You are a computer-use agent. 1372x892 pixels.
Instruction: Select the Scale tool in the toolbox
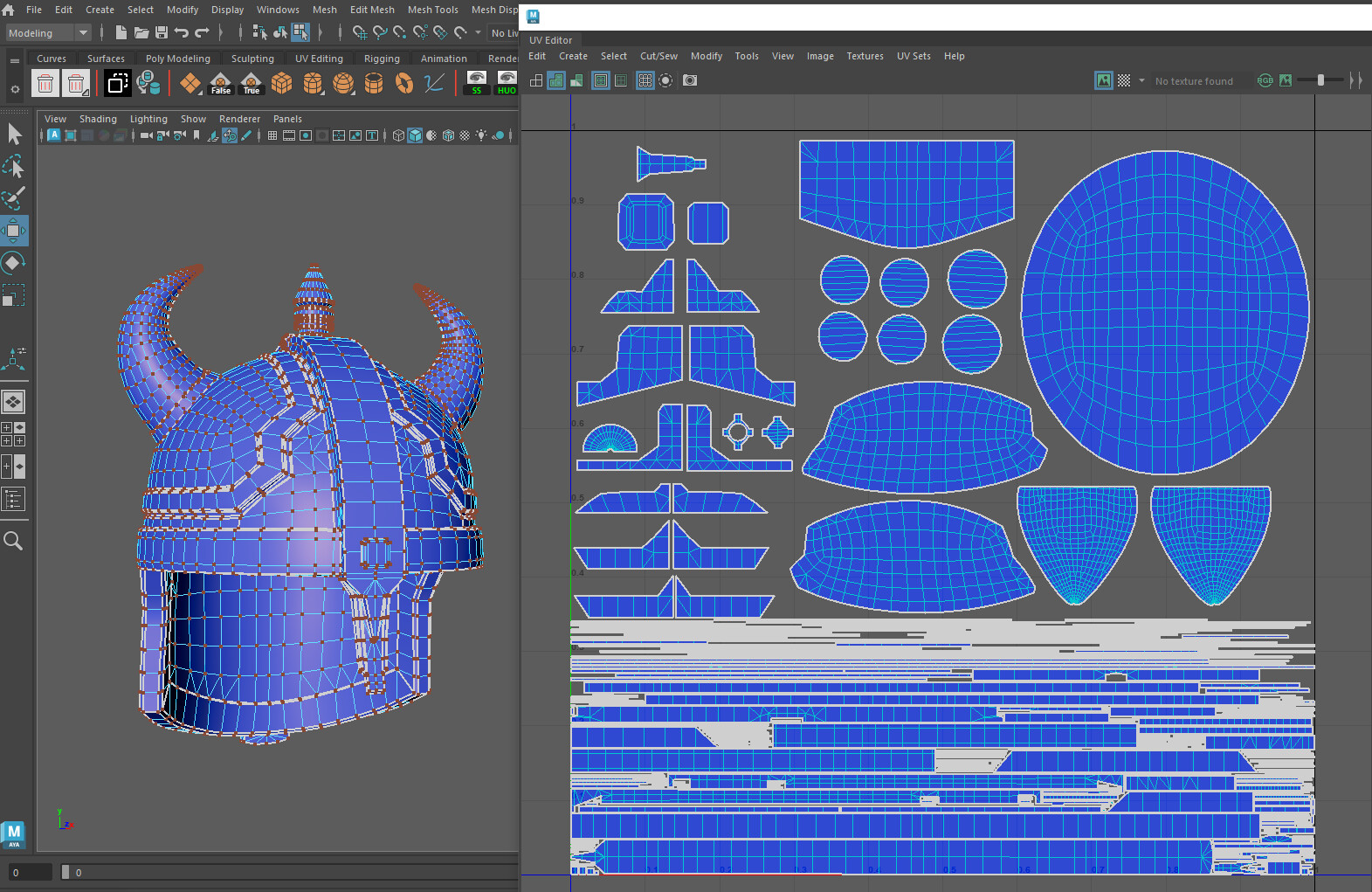coord(14,295)
